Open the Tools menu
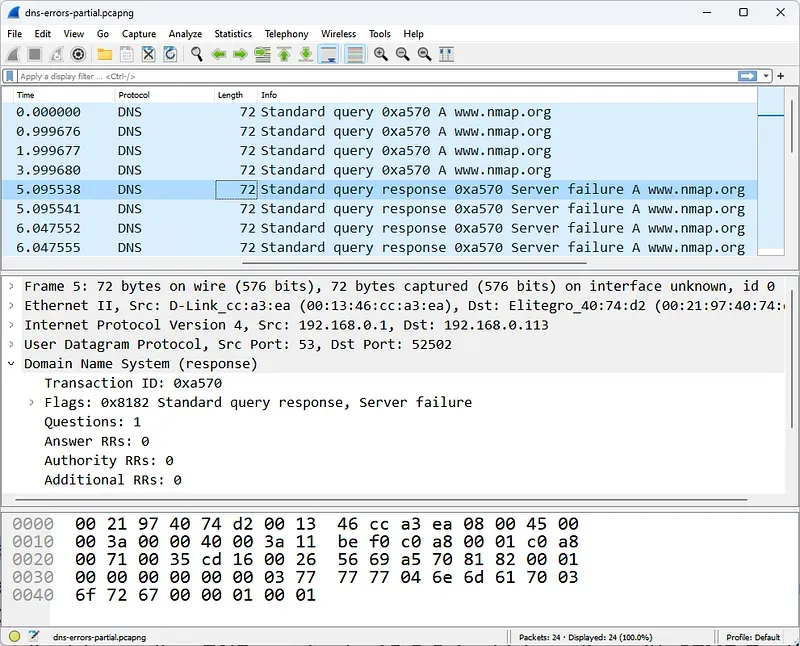800x646 pixels. 380,34
